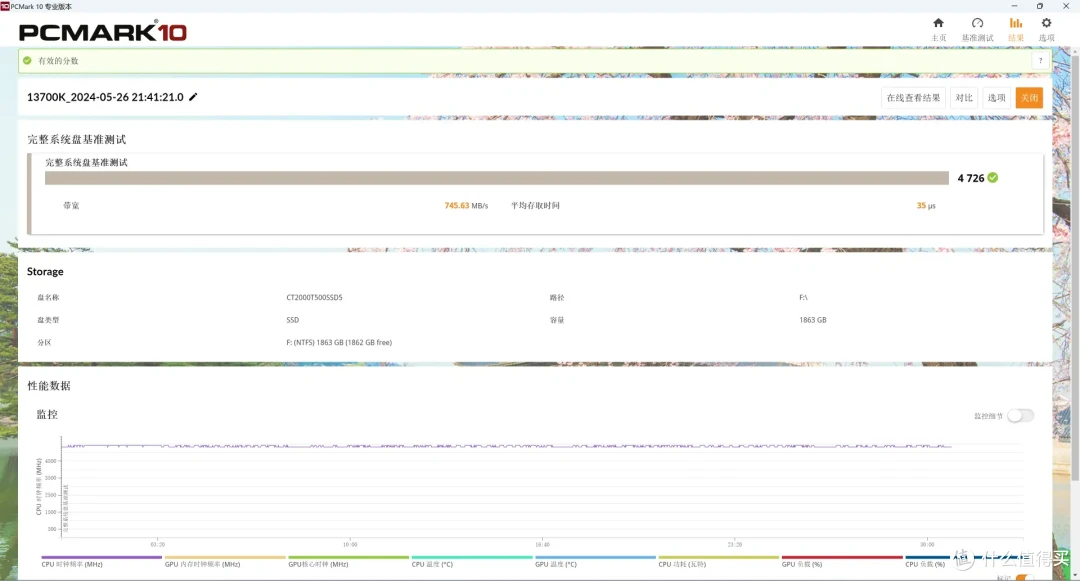Screen dimensions: 1080x581
Task: Go to the Home tab
Action: click(938, 29)
